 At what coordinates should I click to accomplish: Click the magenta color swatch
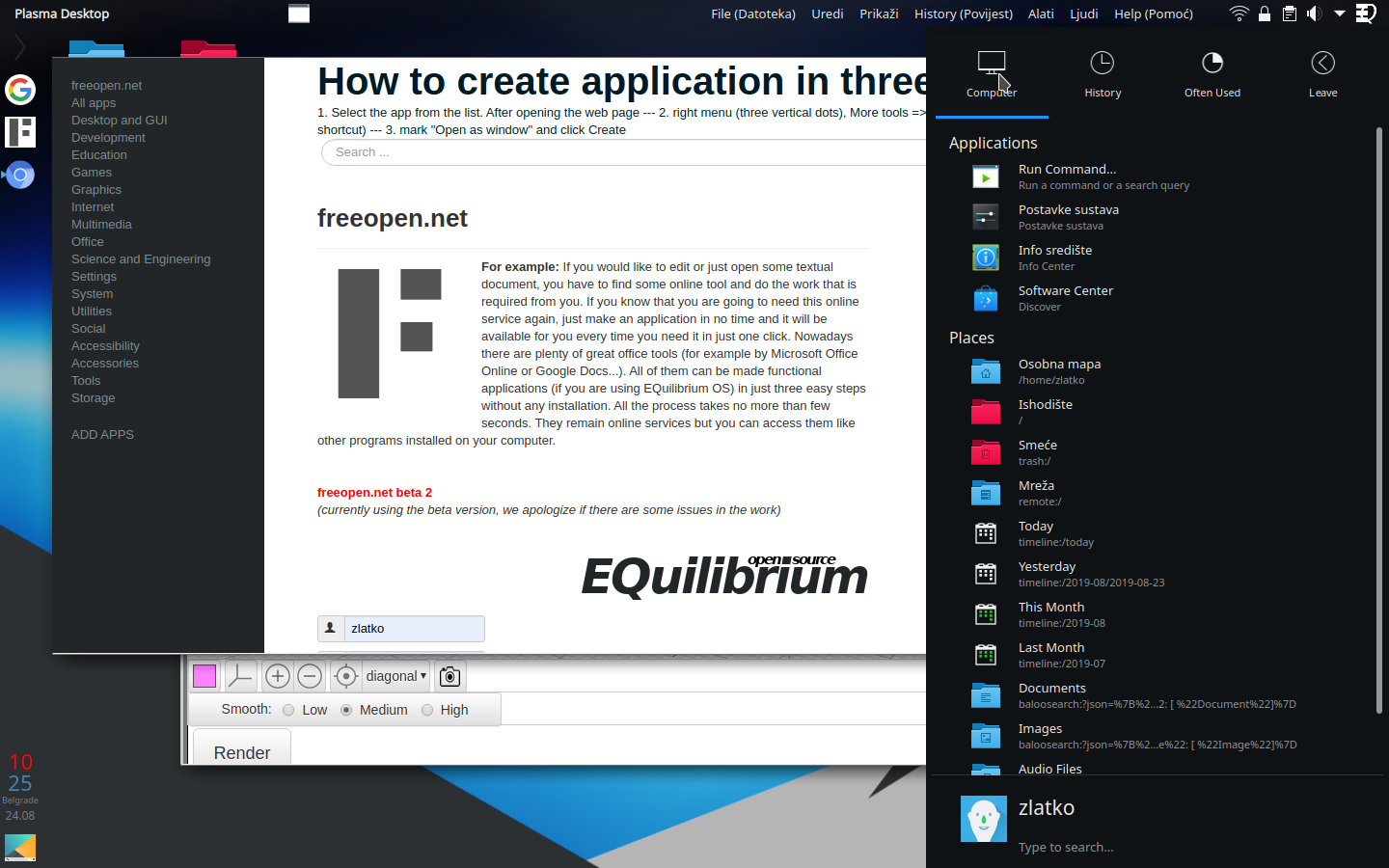tap(204, 676)
